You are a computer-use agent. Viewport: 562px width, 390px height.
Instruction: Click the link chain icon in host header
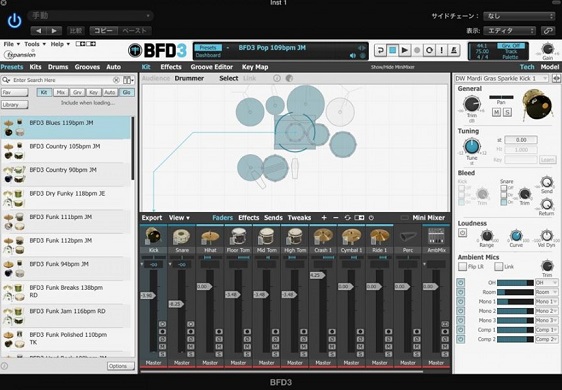(x=548, y=31)
